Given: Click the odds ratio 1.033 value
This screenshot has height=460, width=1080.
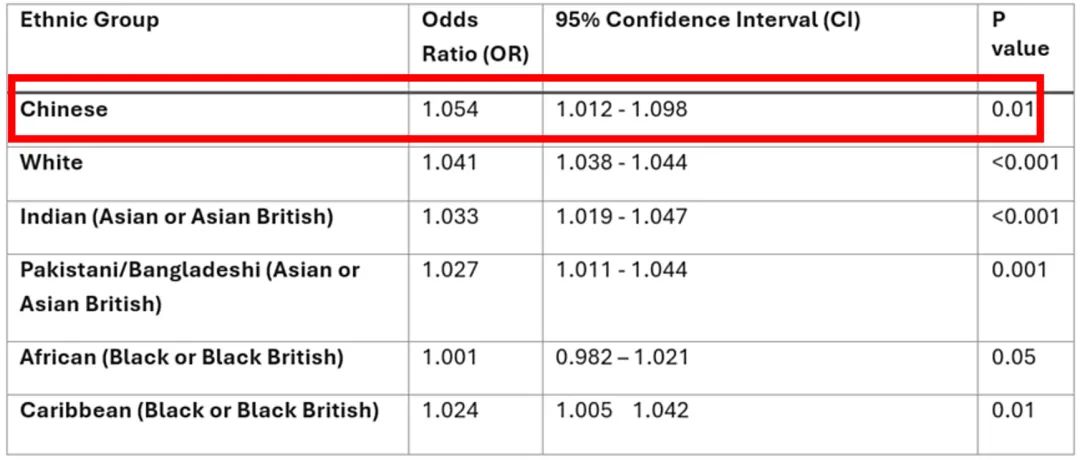Looking at the screenshot, I should [450, 217].
